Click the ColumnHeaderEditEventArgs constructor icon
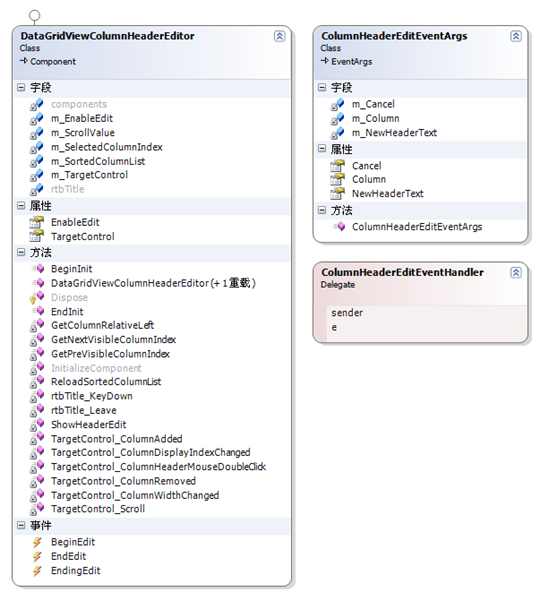The height and width of the screenshot is (600, 540). tap(339, 227)
